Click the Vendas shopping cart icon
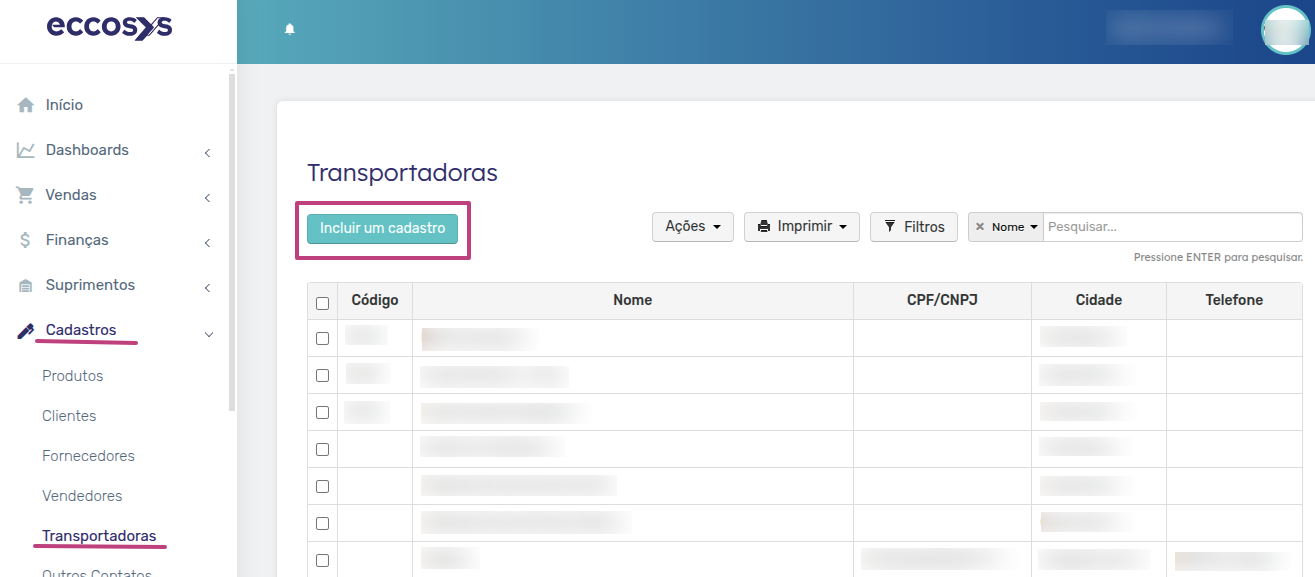This screenshot has height=577, width=1315. pyautogui.click(x=26, y=195)
